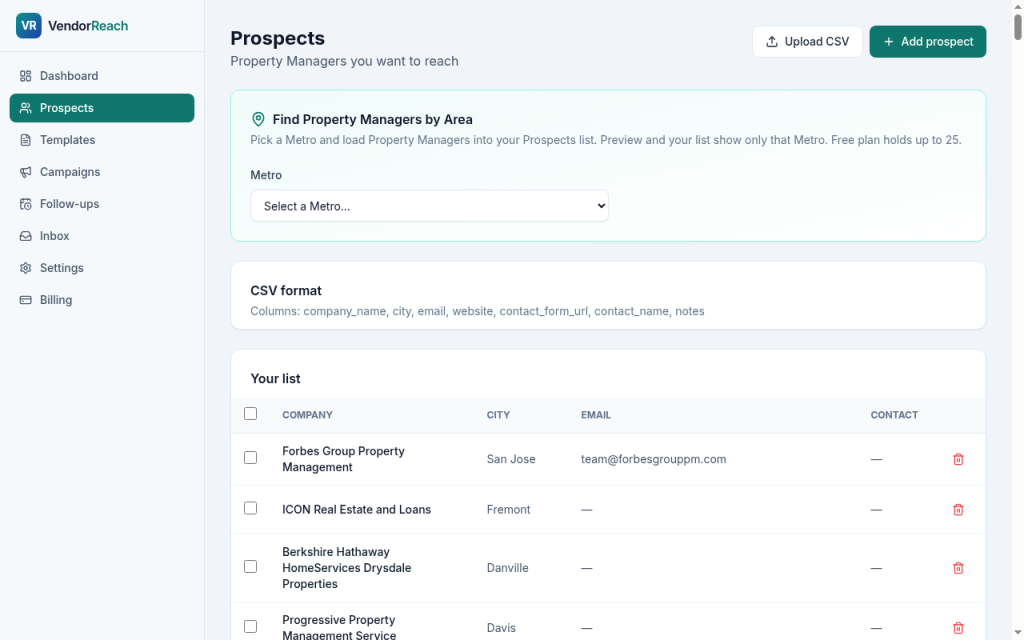Go to the Billing page
The width and height of the screenshot is (1024, 640).
[102, 300]
